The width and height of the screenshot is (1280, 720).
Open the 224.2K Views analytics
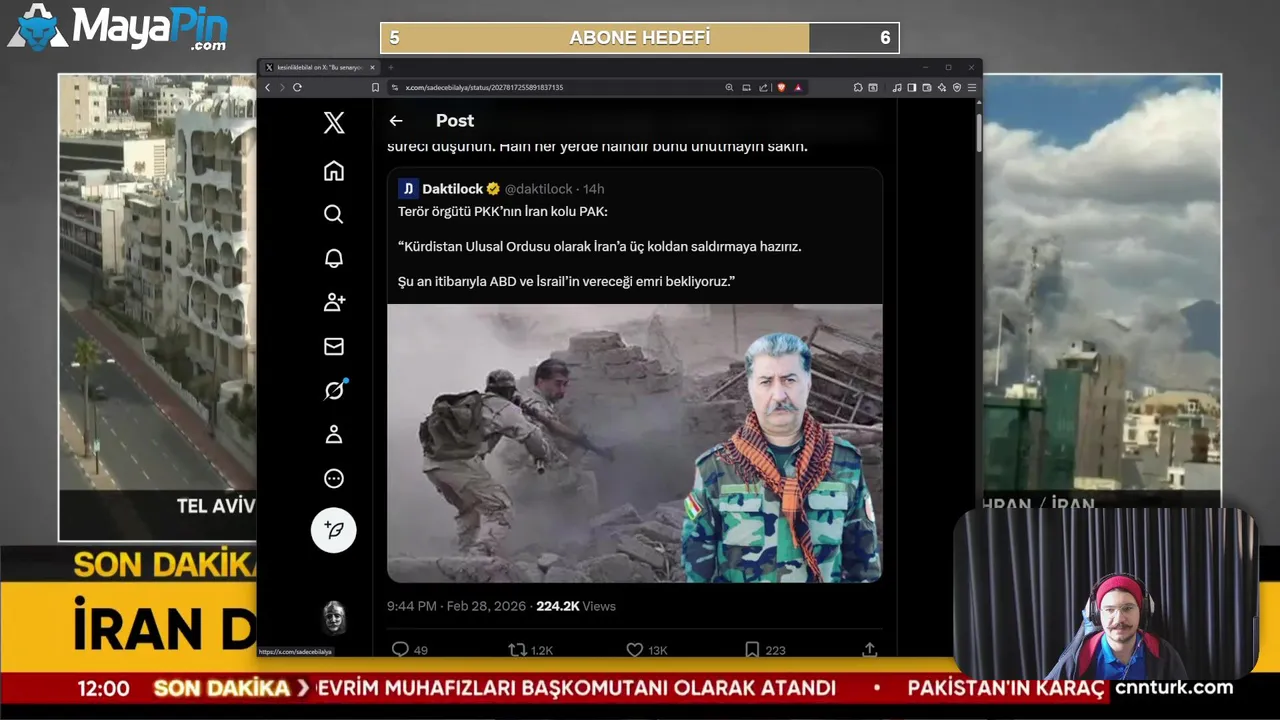click(x=576, y=606)
